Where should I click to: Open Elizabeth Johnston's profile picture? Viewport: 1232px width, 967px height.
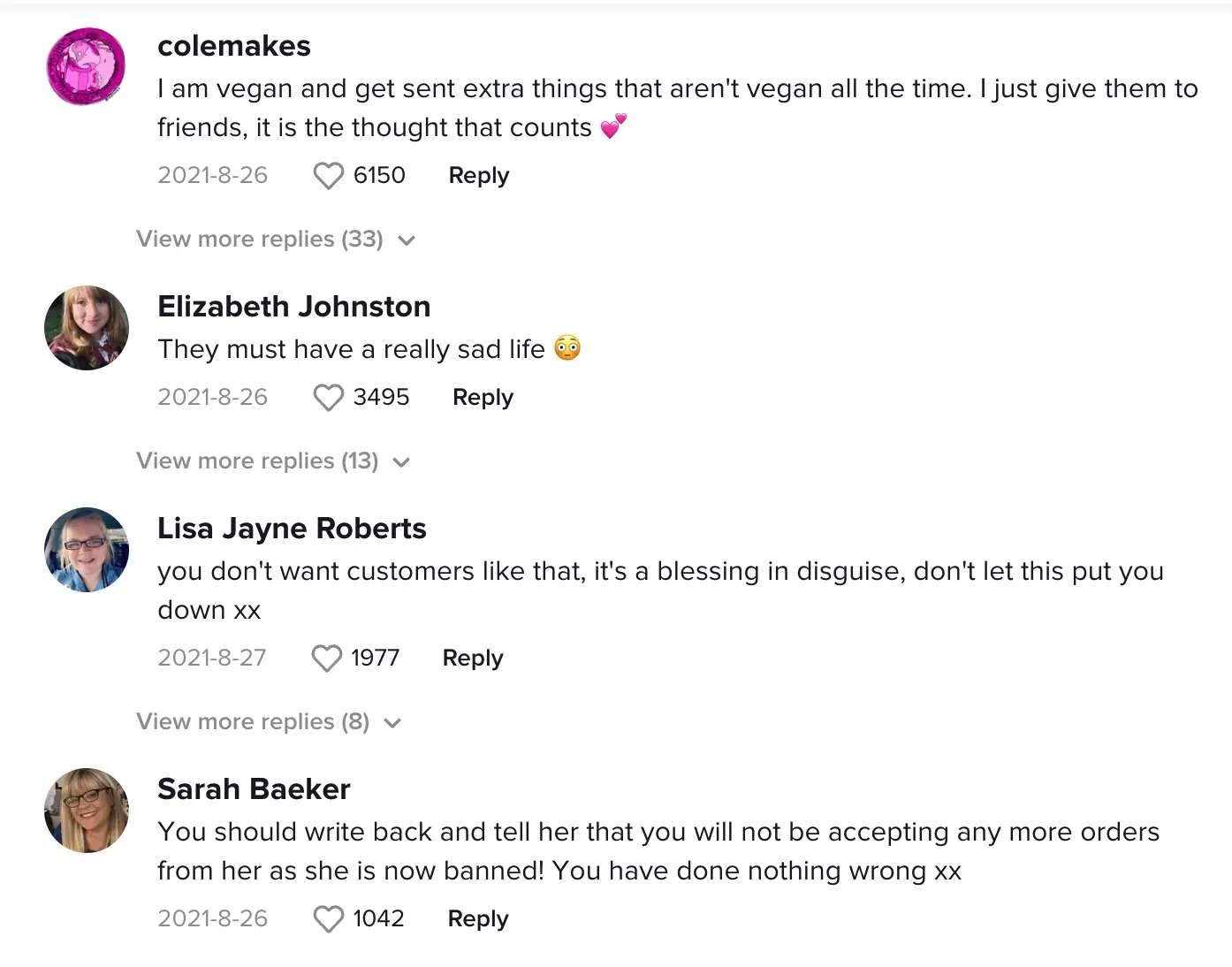pos(86,328)
